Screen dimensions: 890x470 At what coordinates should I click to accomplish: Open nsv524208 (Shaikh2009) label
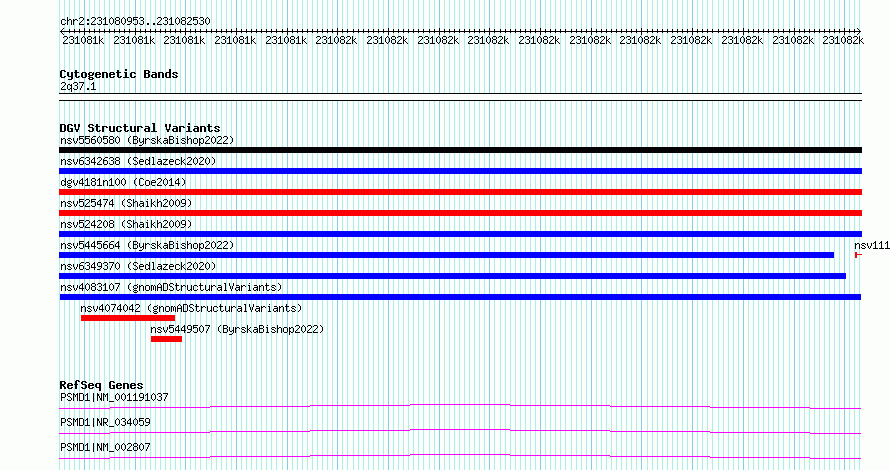point(126,224)
